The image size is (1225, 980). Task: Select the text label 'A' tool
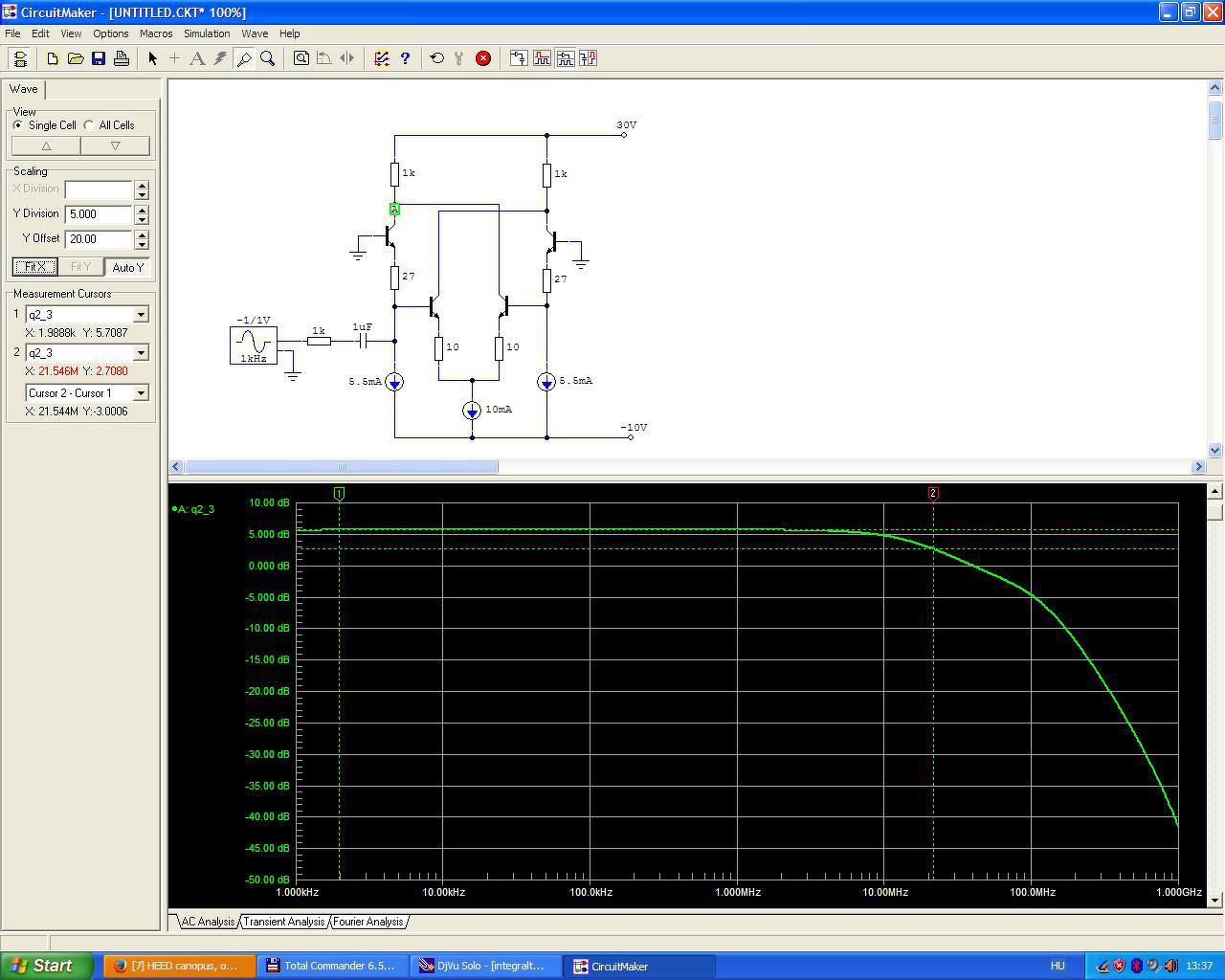click(197, 58)
